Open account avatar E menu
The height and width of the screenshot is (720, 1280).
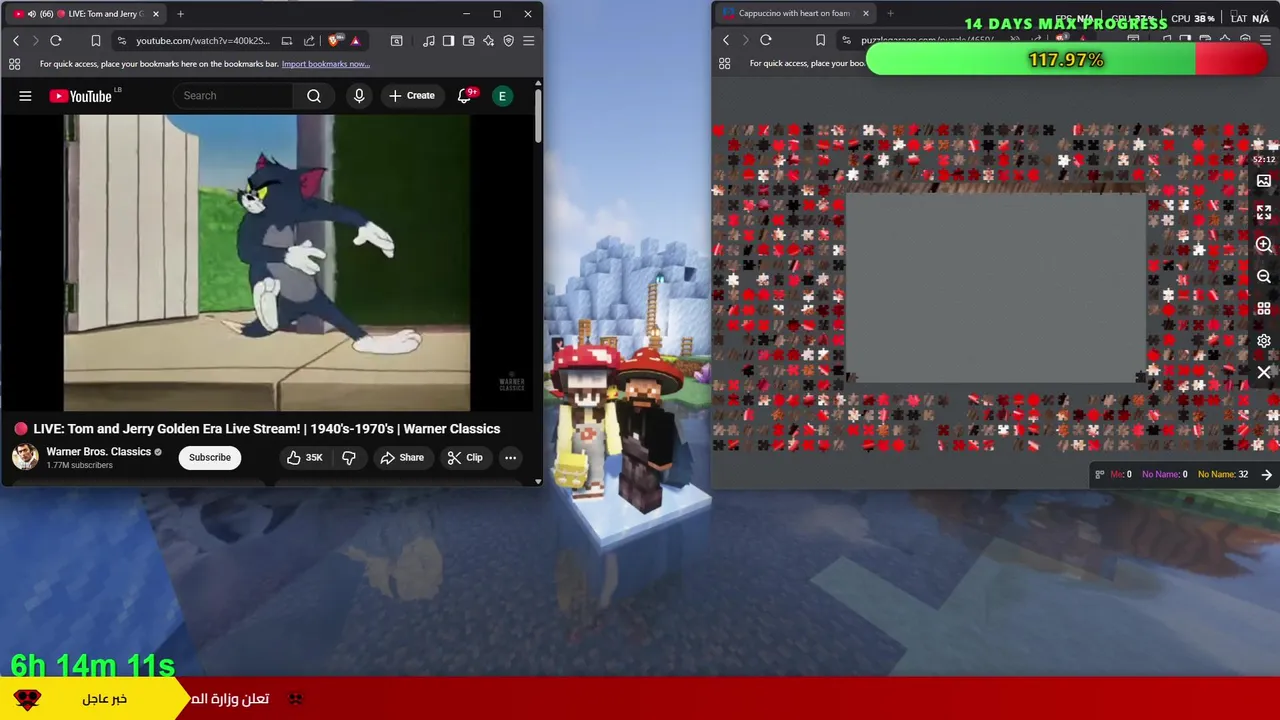pos(502,96)
